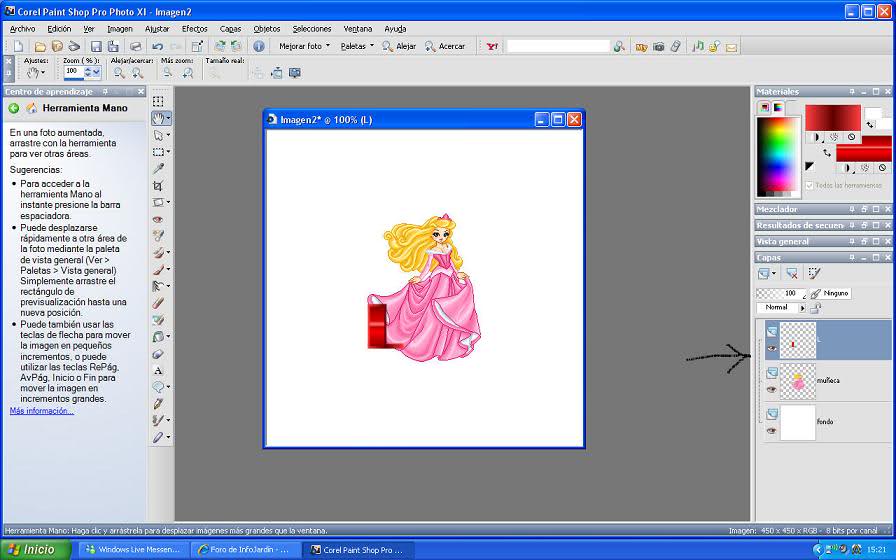Switch to Windows Live Messenger taskbar item
The image size is (896, 560).
click(133, 550)
